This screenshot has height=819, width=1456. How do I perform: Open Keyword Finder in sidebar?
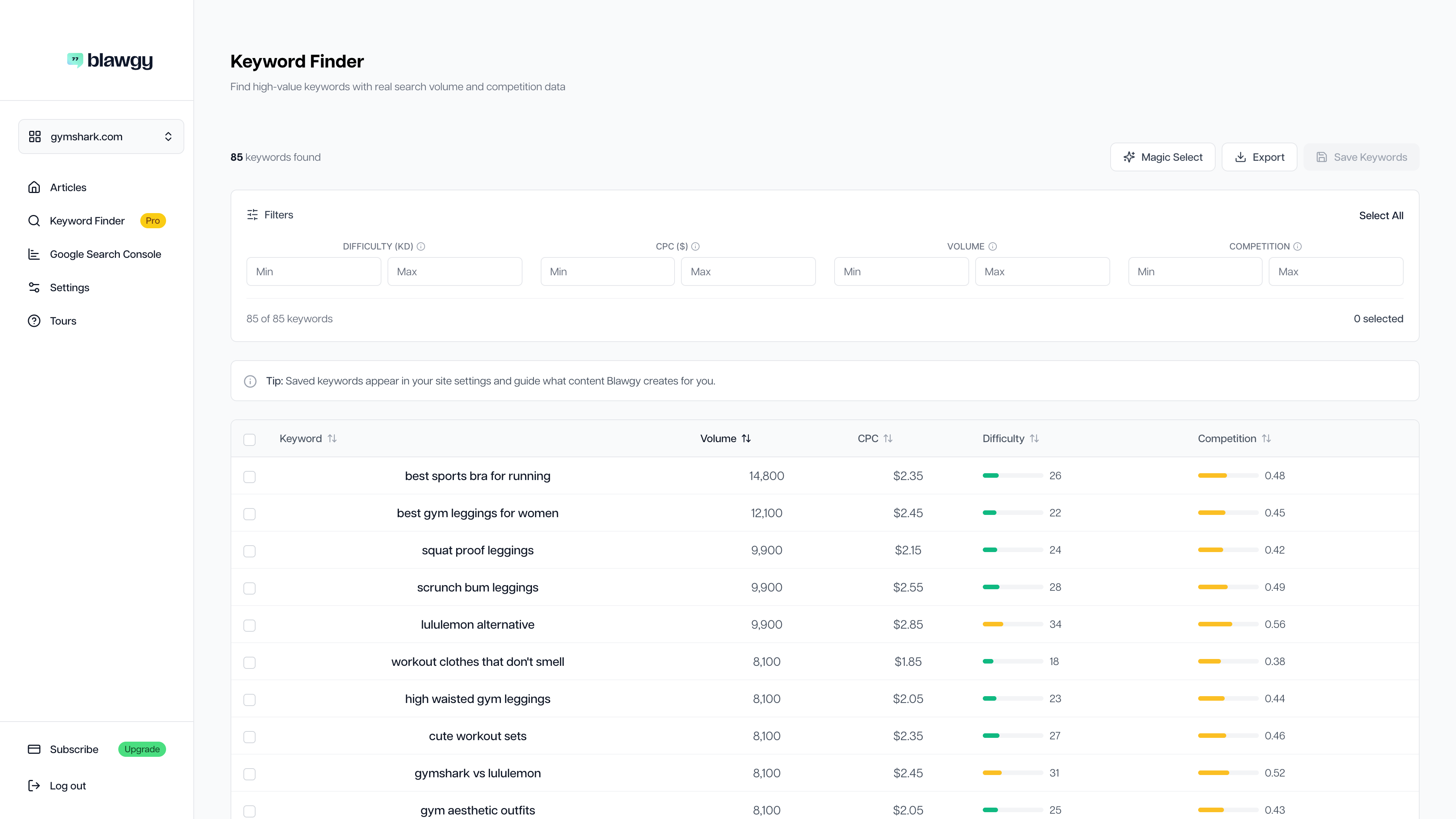click(x=87, y=220)
